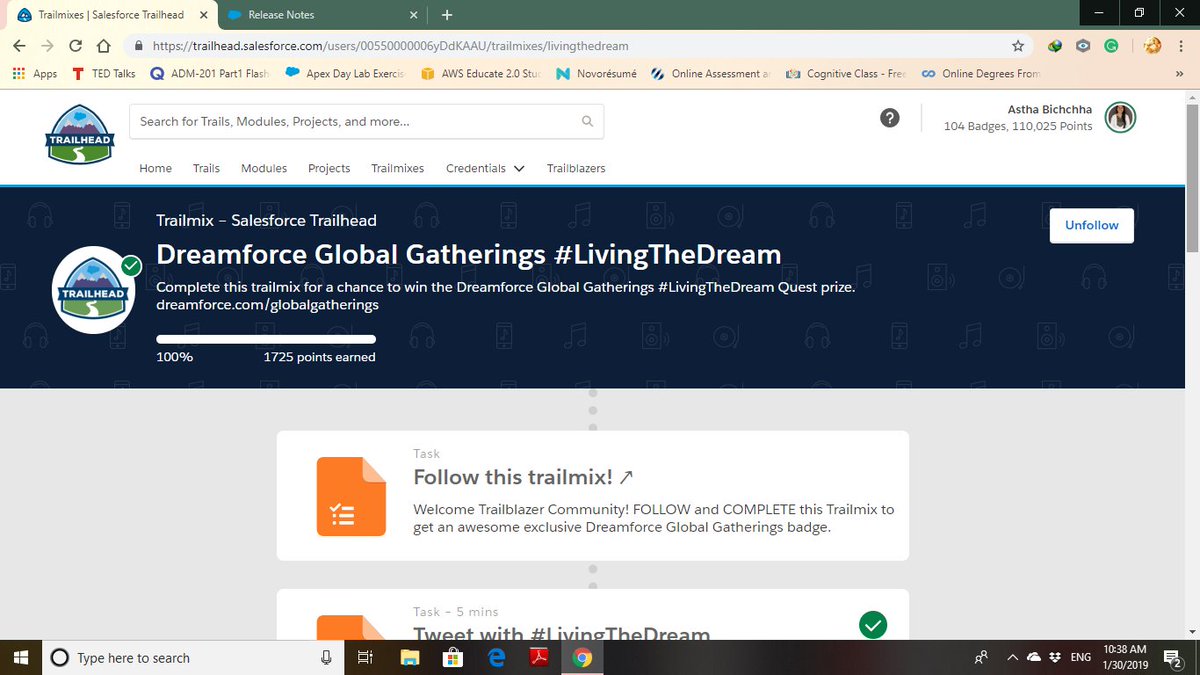Open the dreamforce.com/globalgatherings link
Viewport: 1200px width, 675px height.
coord(267,305)
